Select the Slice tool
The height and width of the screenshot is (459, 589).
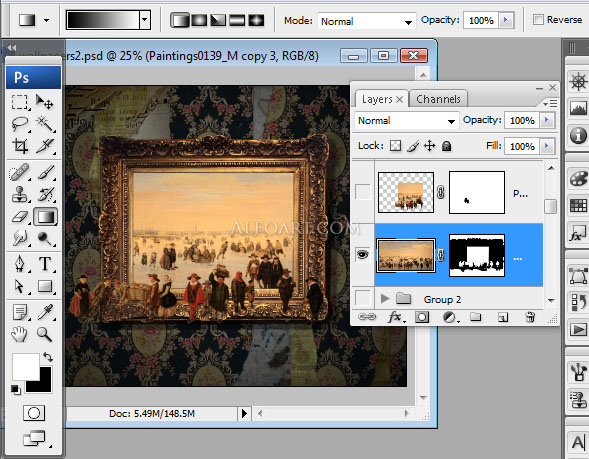44,146
